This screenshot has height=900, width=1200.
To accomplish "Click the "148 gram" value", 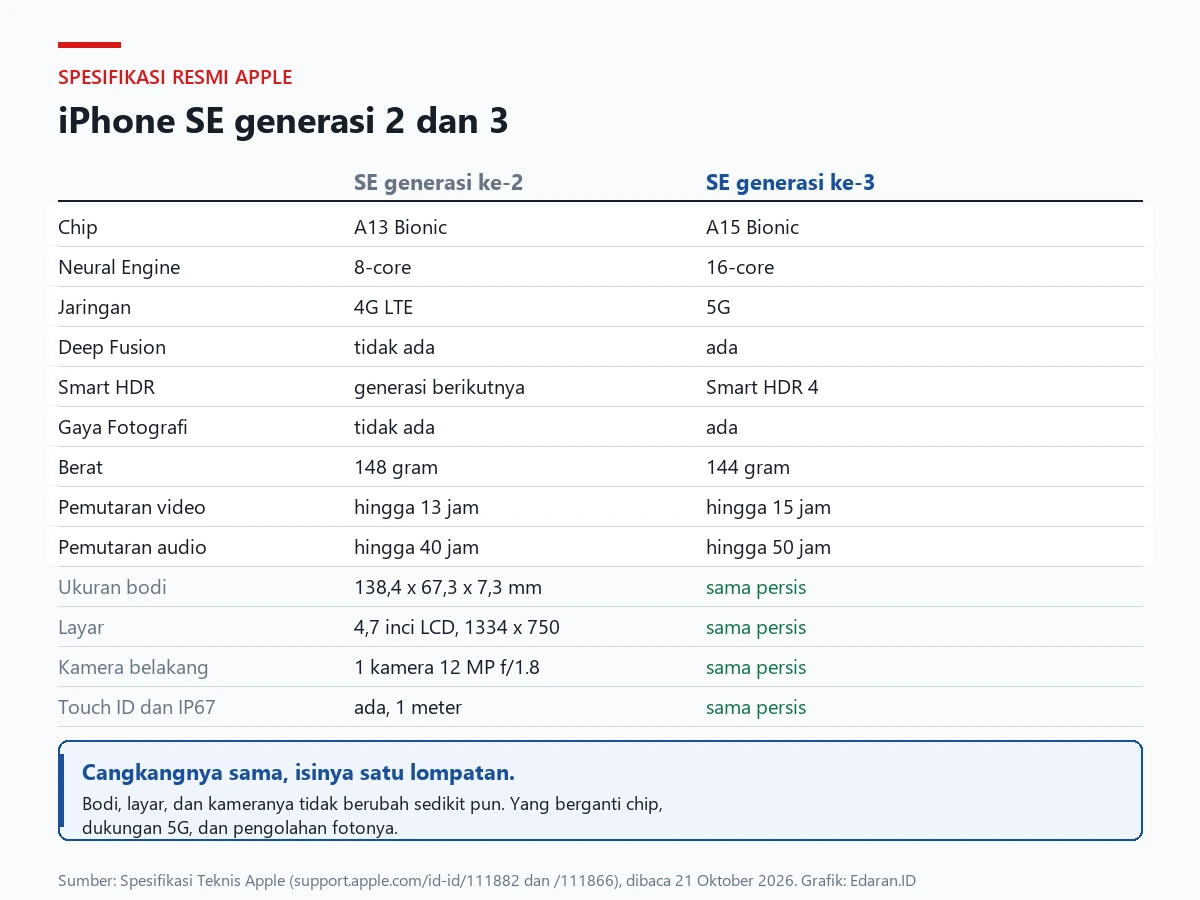I will click(396, 467).
